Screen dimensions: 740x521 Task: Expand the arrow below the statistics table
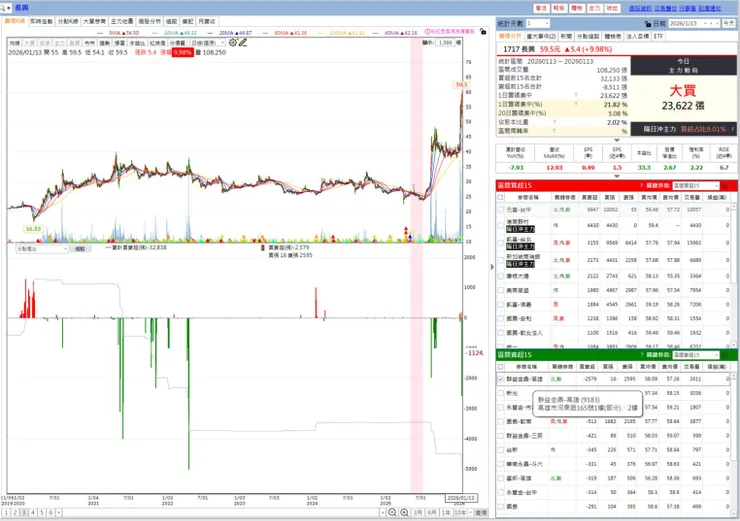pyautogui.click(x=616, y=140)
